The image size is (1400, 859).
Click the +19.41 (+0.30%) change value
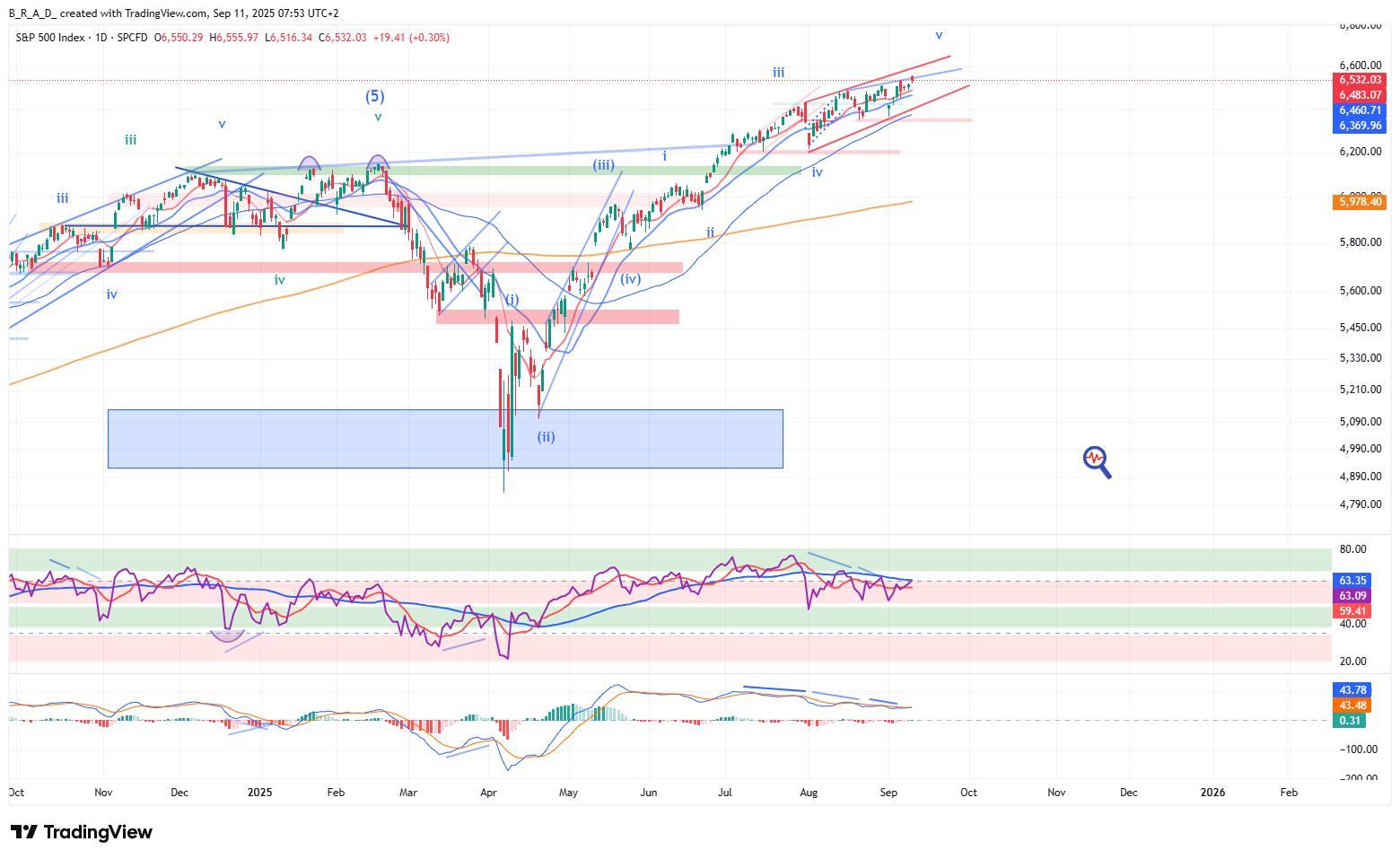click(412, 38)
